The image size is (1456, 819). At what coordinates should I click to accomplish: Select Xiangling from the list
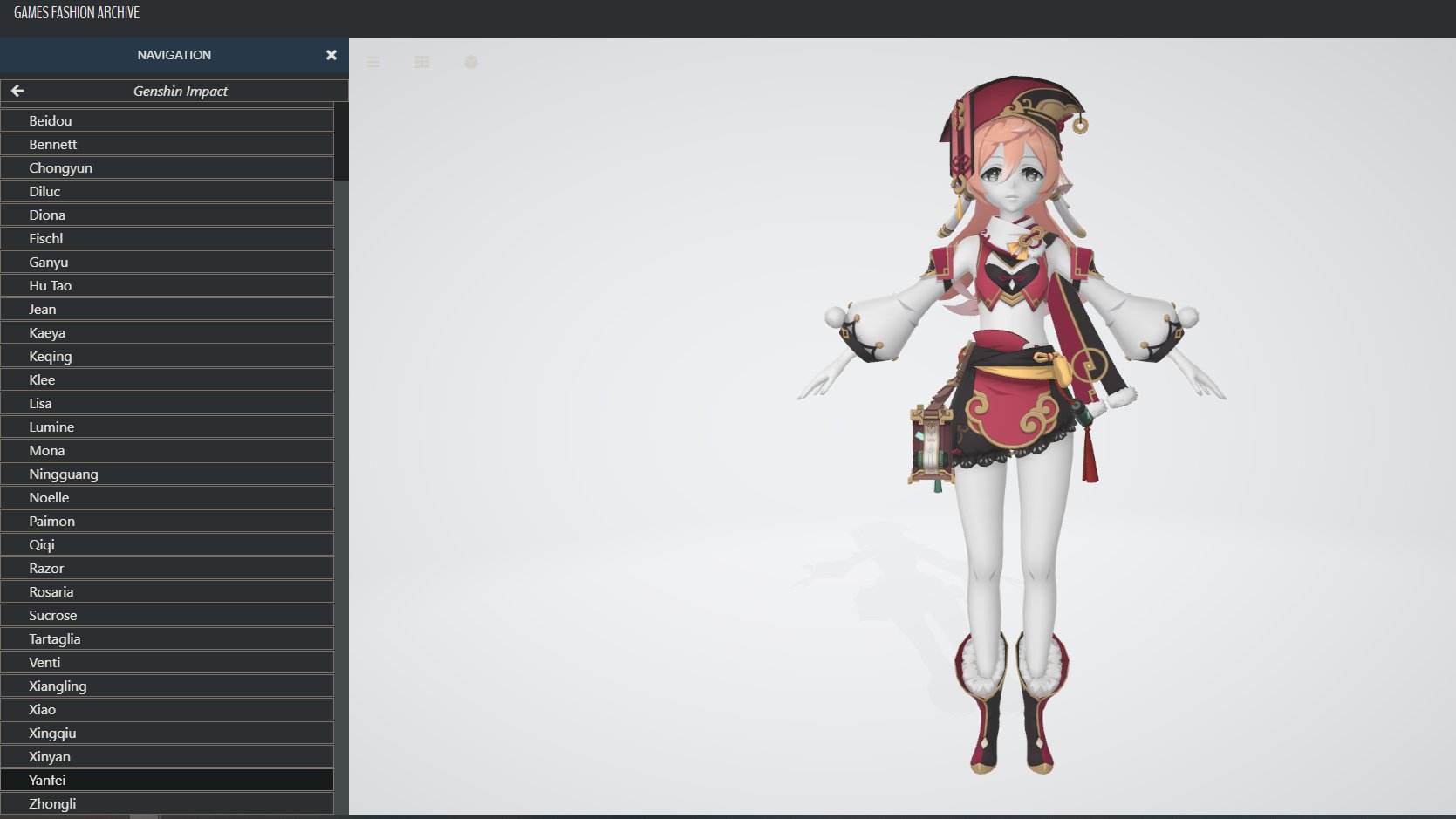click(x=167, y=686)
